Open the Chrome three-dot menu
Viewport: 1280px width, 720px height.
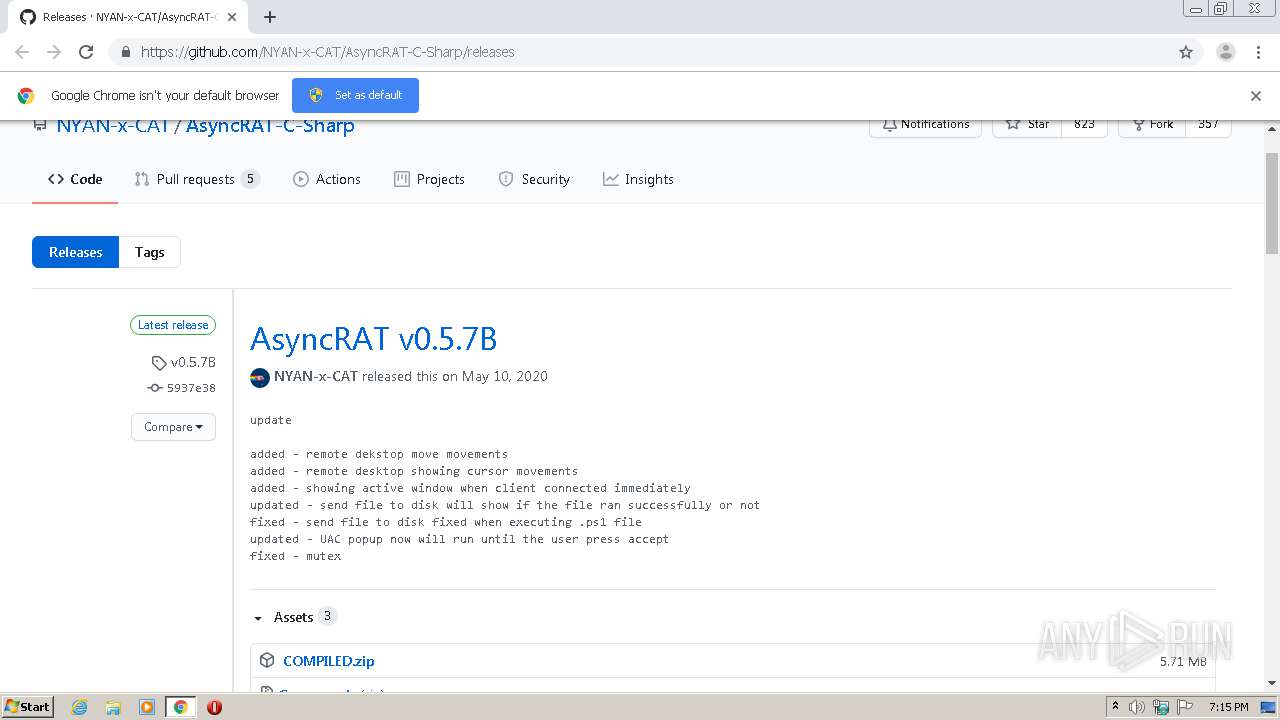[x=1258, y=52]
